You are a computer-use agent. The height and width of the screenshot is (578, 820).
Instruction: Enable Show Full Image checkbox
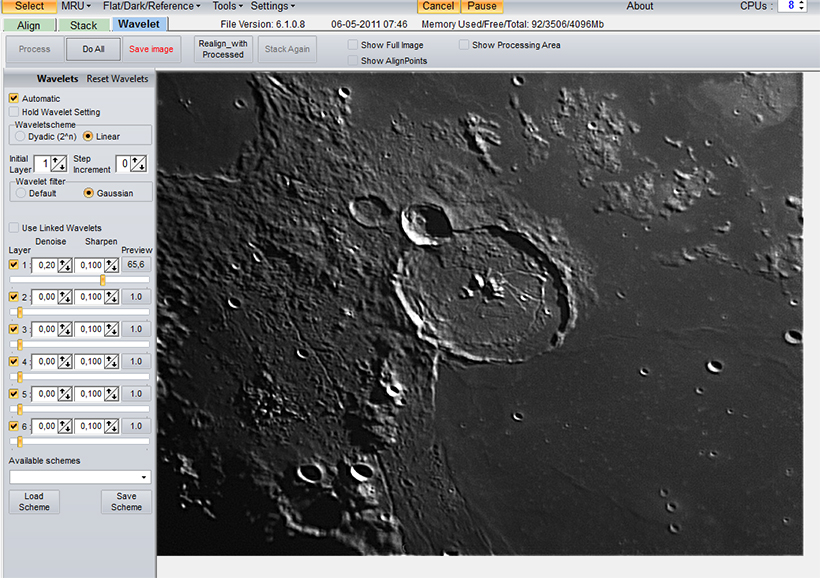354,45
